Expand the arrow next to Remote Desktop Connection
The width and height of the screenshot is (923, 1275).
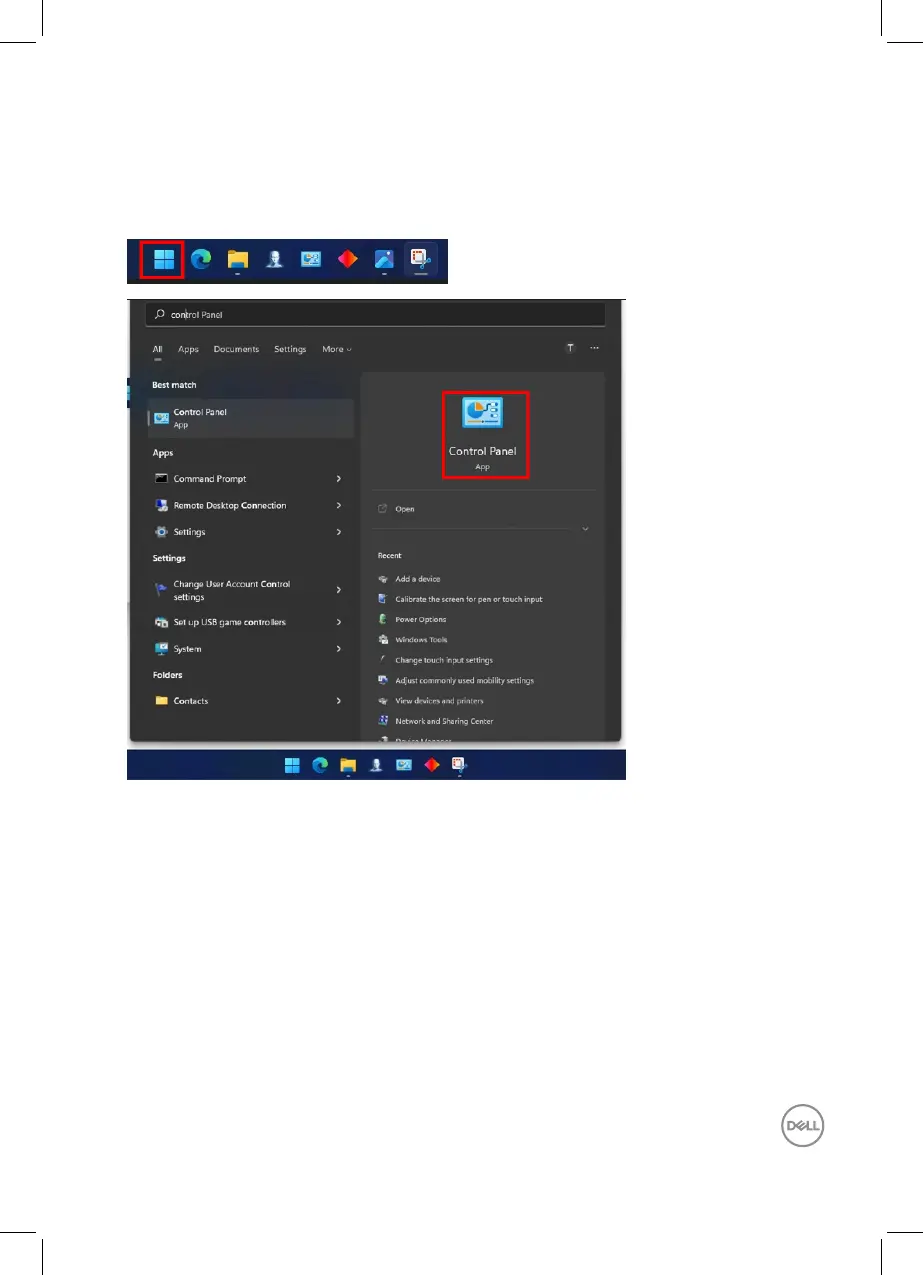(339, 506)
